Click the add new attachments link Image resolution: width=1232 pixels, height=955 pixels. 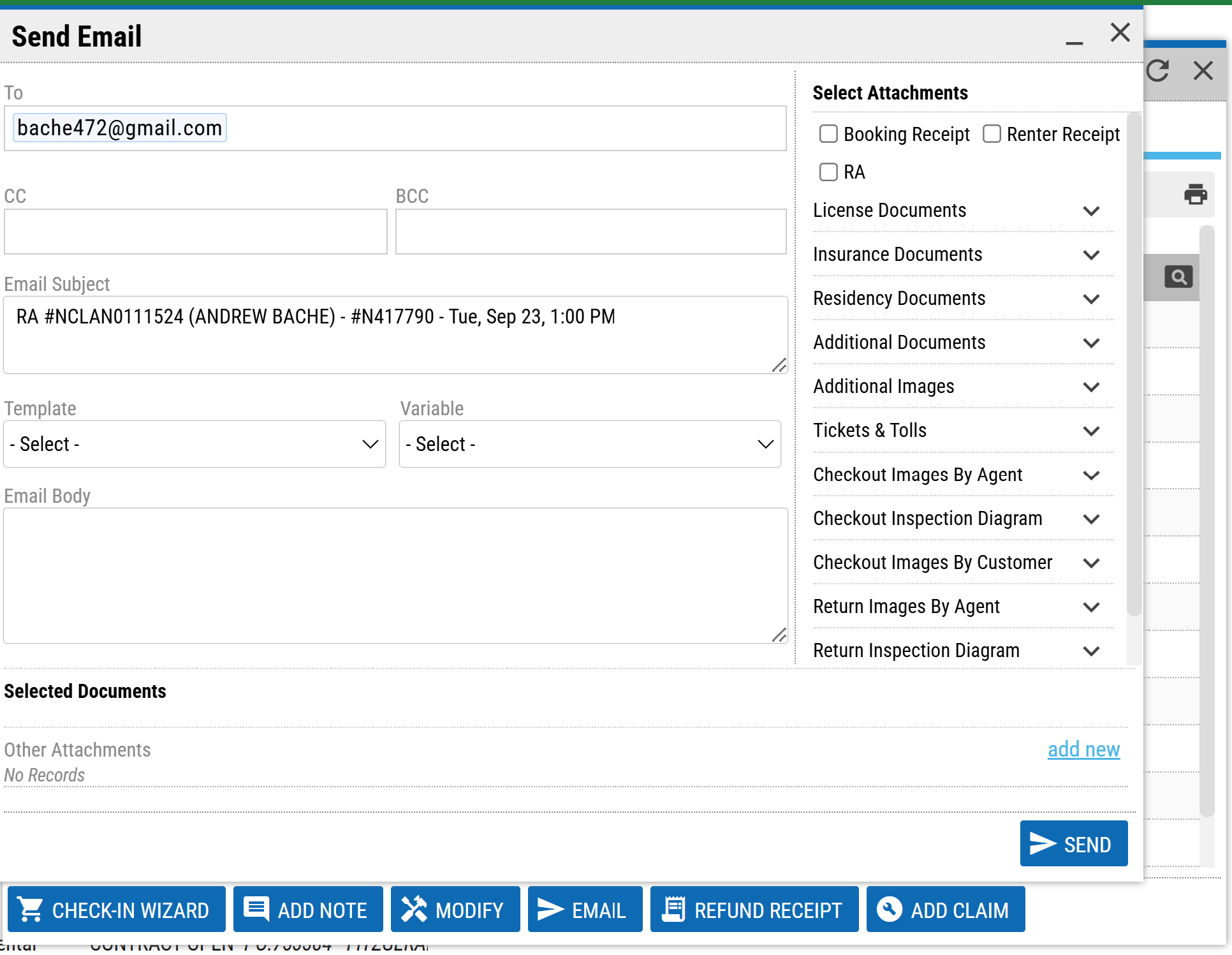pyautogui.click(x=1083, y=750)
